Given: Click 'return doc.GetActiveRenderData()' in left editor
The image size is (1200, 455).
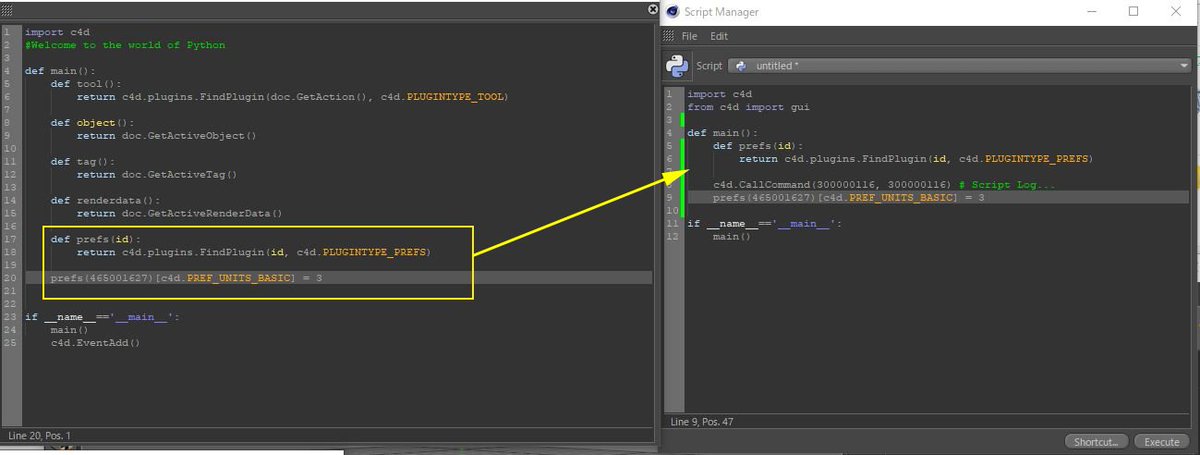Looking at the screenshot, I should (180, 213).
